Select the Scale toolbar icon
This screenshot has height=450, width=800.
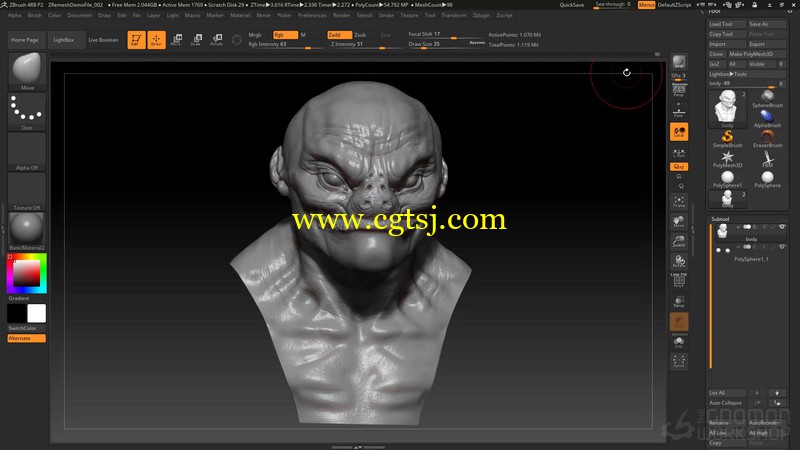pyautogui.click(x=196, y=40)
